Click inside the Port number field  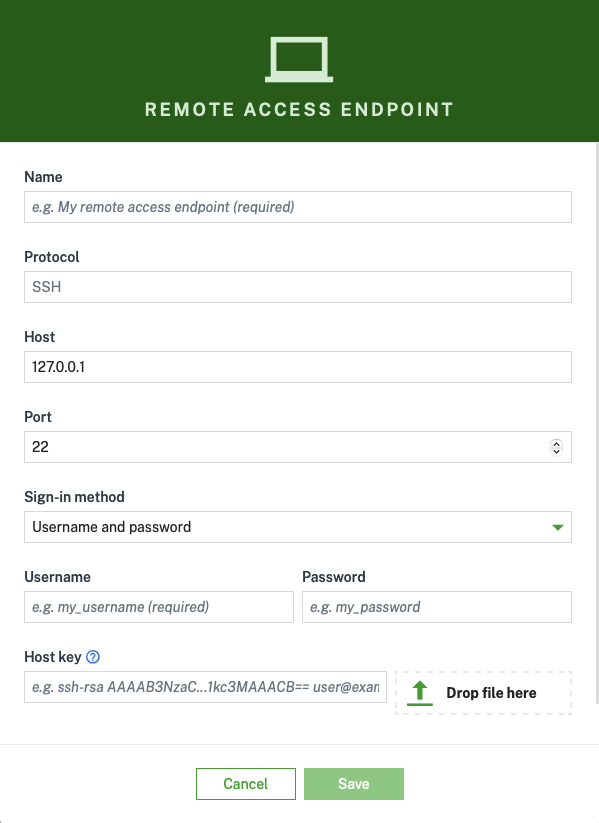[x=280, y=447]
